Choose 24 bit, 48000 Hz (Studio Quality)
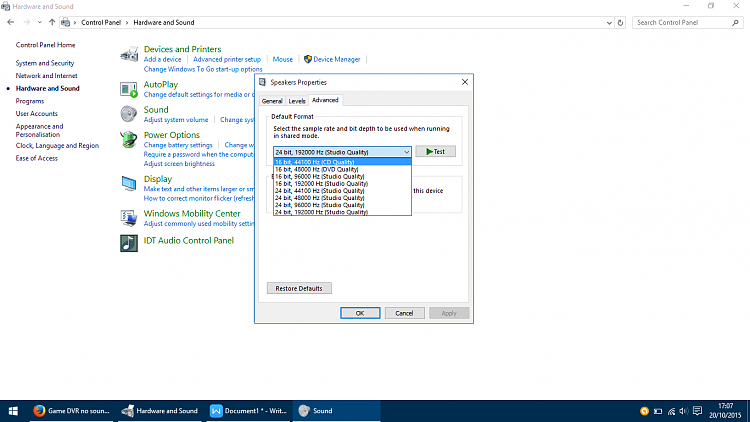The image size is (750, 422). [x=342, y=198]
